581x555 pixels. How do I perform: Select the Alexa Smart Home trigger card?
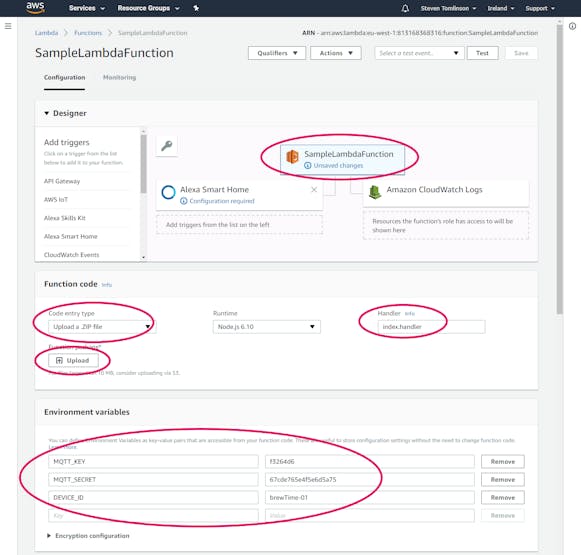[x=239, y=195]
